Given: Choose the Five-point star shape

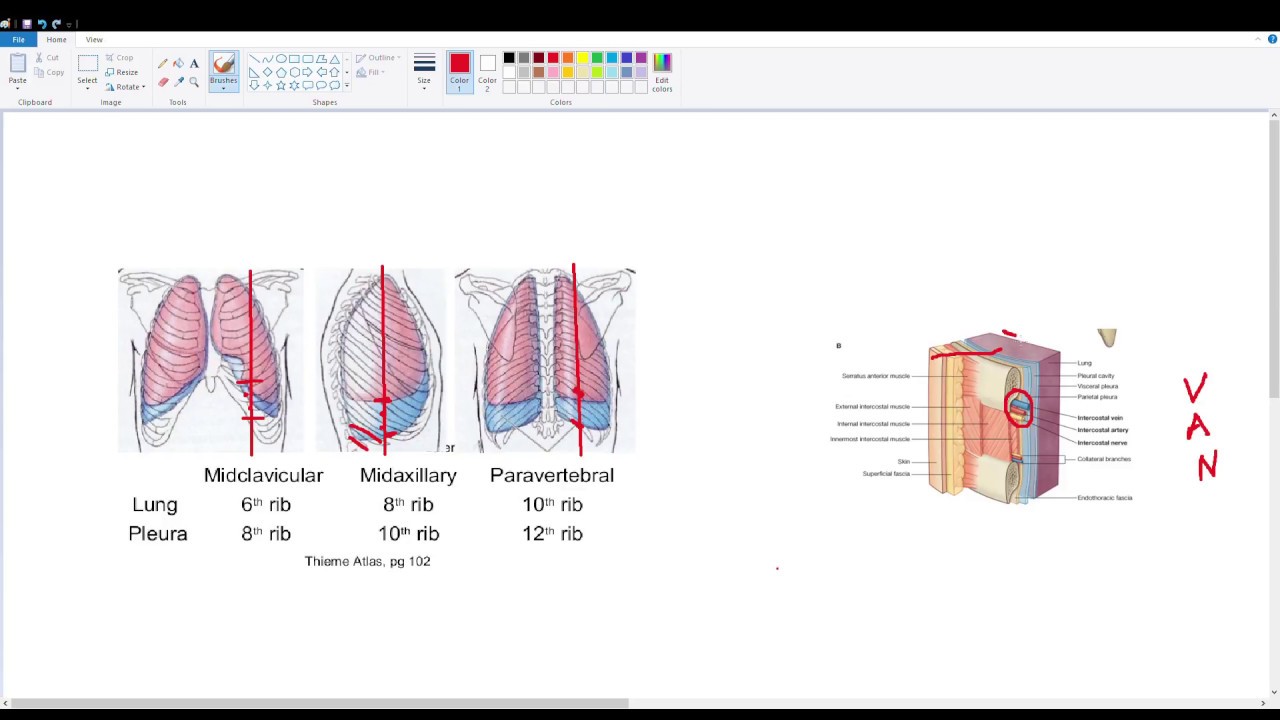Looking at the screenshot, I should (281, 85).
